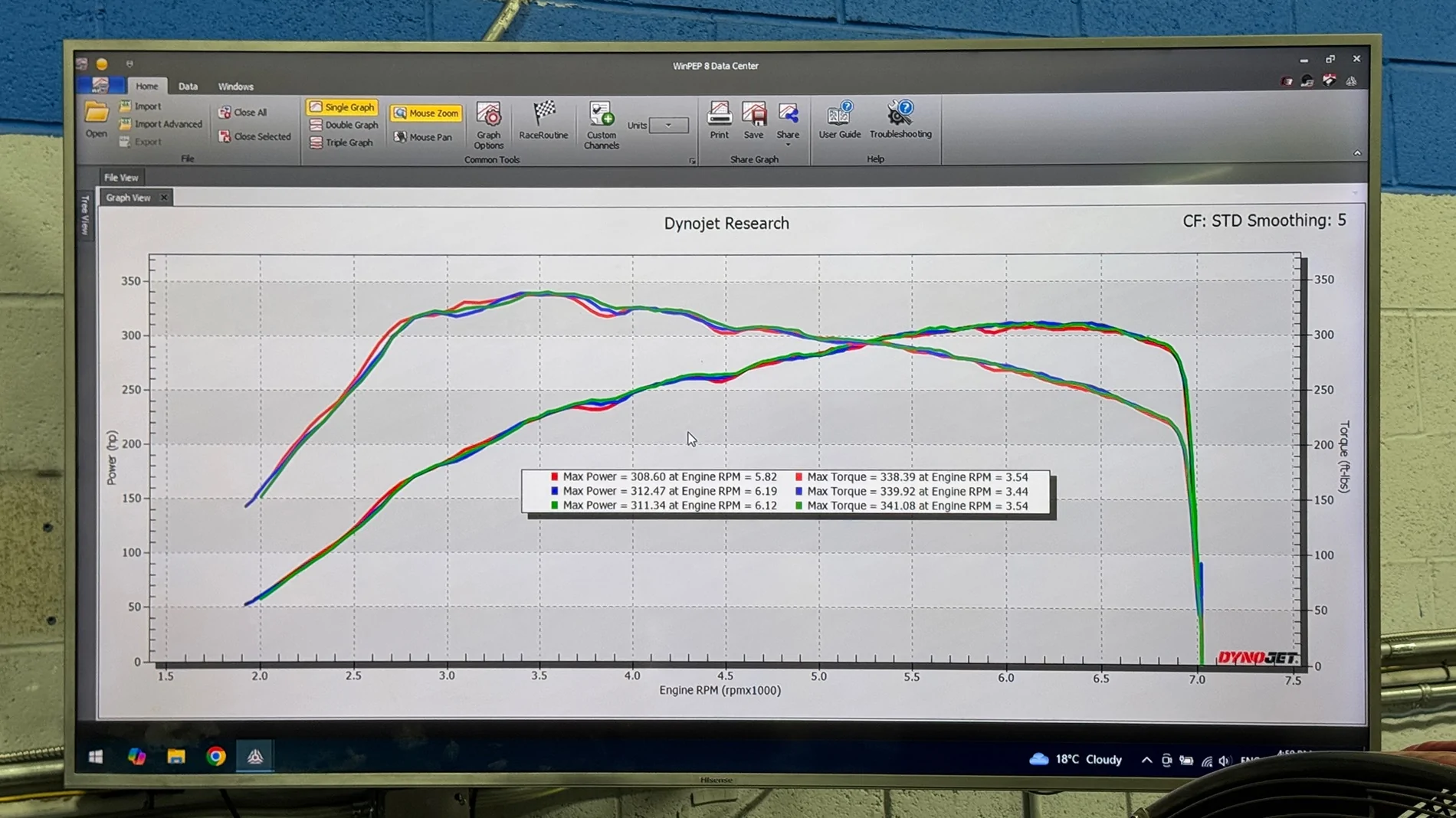The width and height of the screenshot is (1456, 818).
Task: Collapse the ribbon with the chevron
Action: tap(1357, 153)
